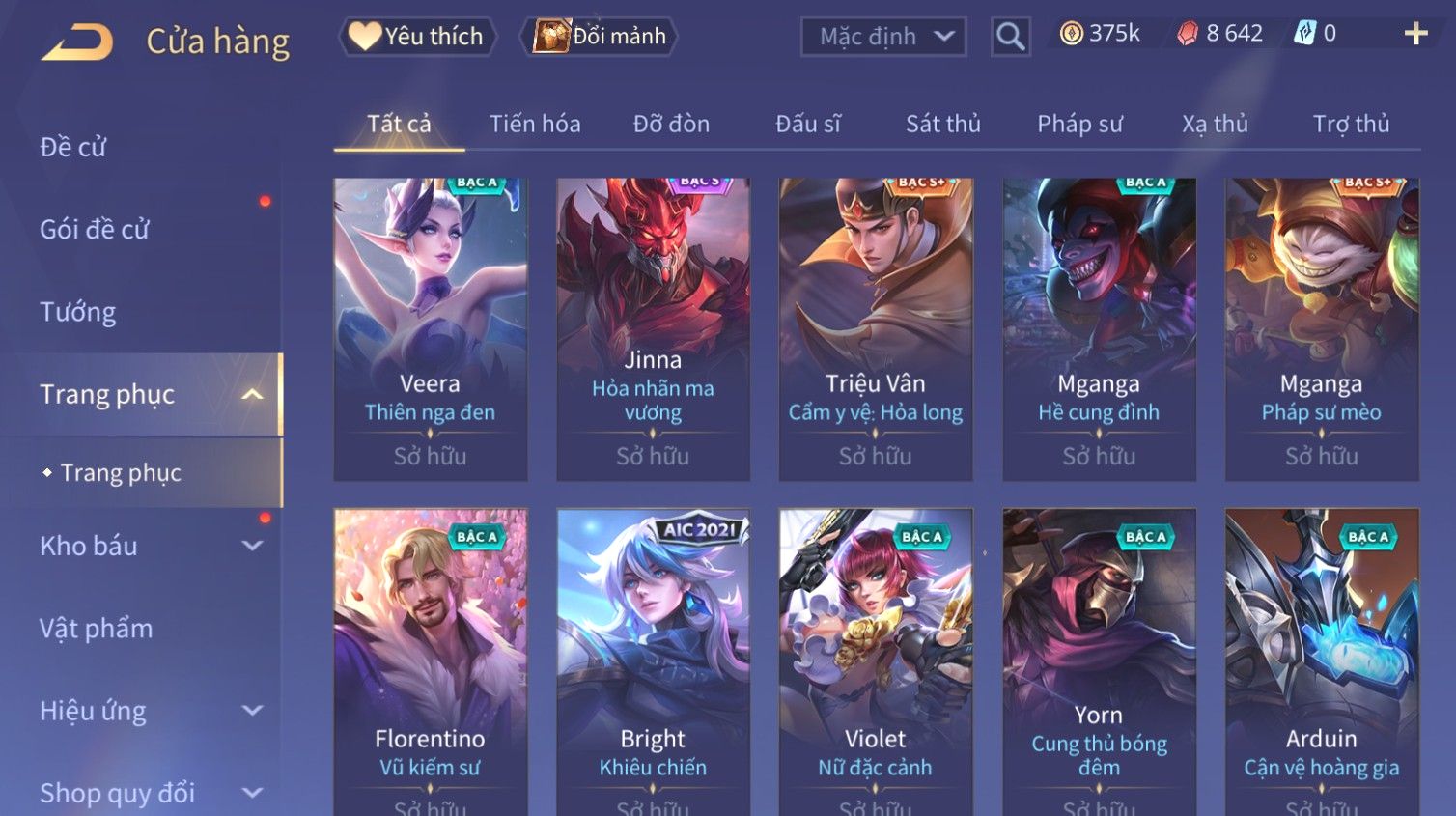Select the Pháp sư tab
Screen dimensions: 1456x816
(x=1079, y=124)
